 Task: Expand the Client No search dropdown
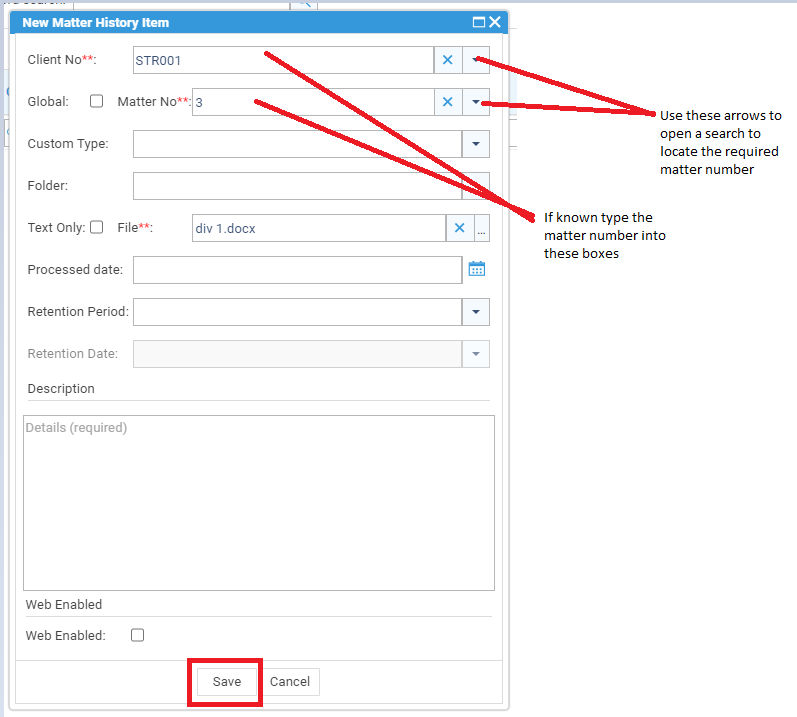[x=476, y=60]
